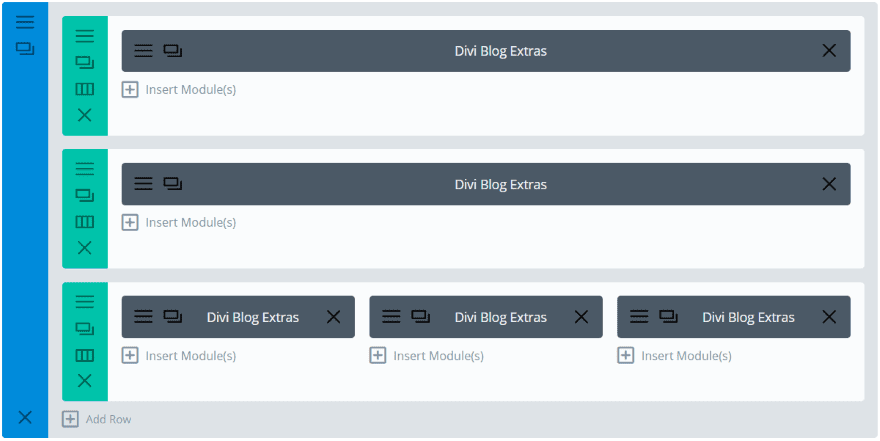
Task: Insert a module in third row's right column
Action: coord(675,356)
